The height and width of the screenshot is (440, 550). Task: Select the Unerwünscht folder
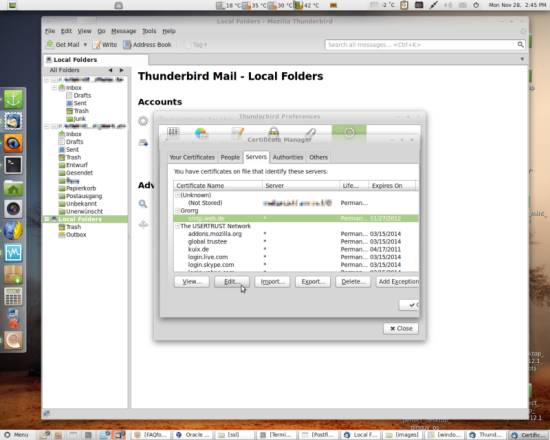click(84, 211)
